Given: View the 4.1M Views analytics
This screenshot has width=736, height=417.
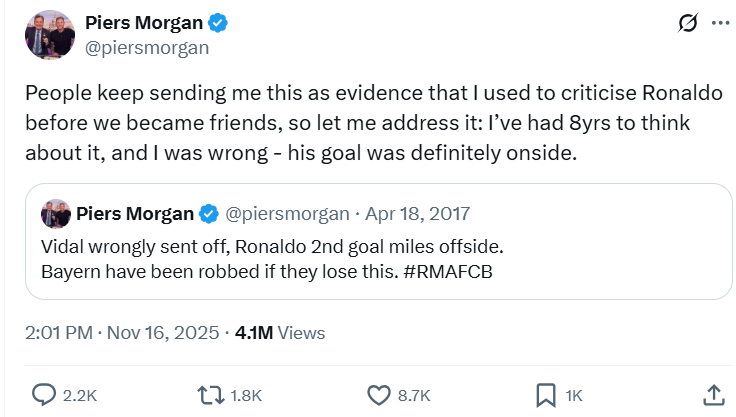Looking at the screenshot, I should [279, 333].
